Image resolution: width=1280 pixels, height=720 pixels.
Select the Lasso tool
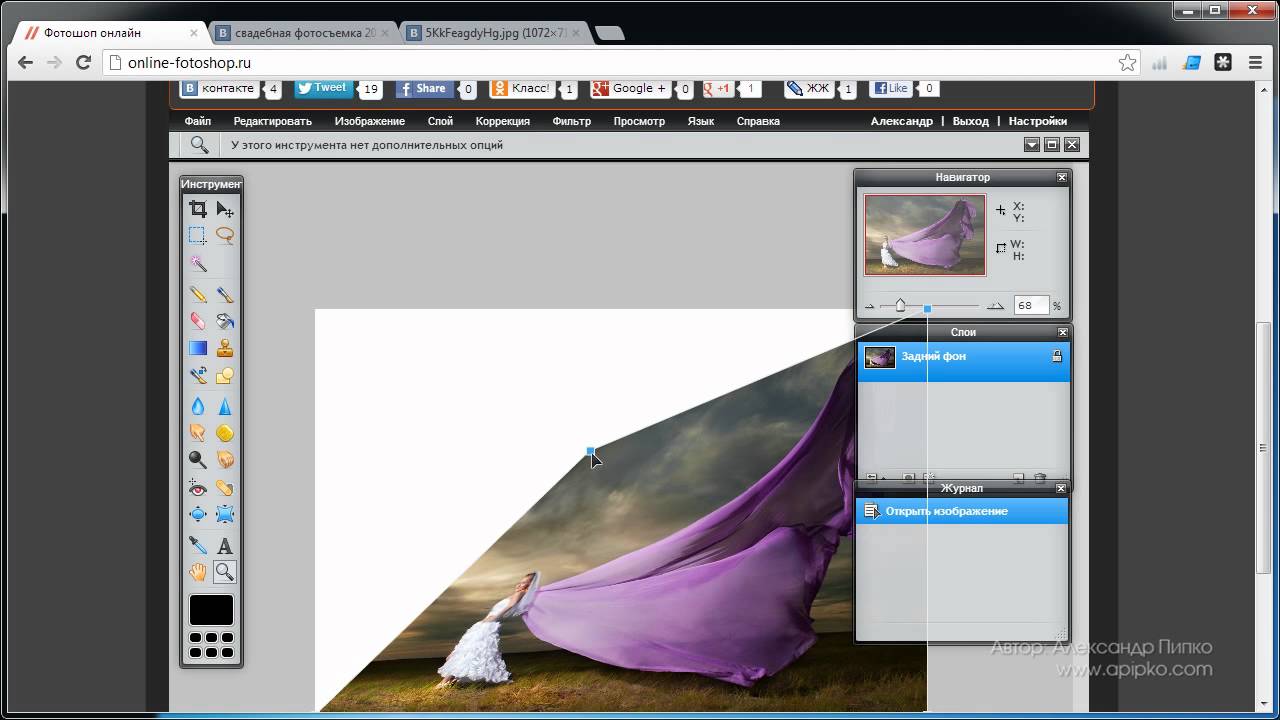point(225,236)
